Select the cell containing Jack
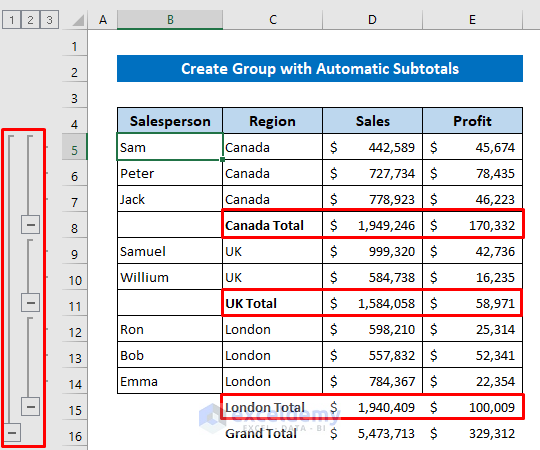The width and height of the screenshot is (540, 450). tap(170, 199)
